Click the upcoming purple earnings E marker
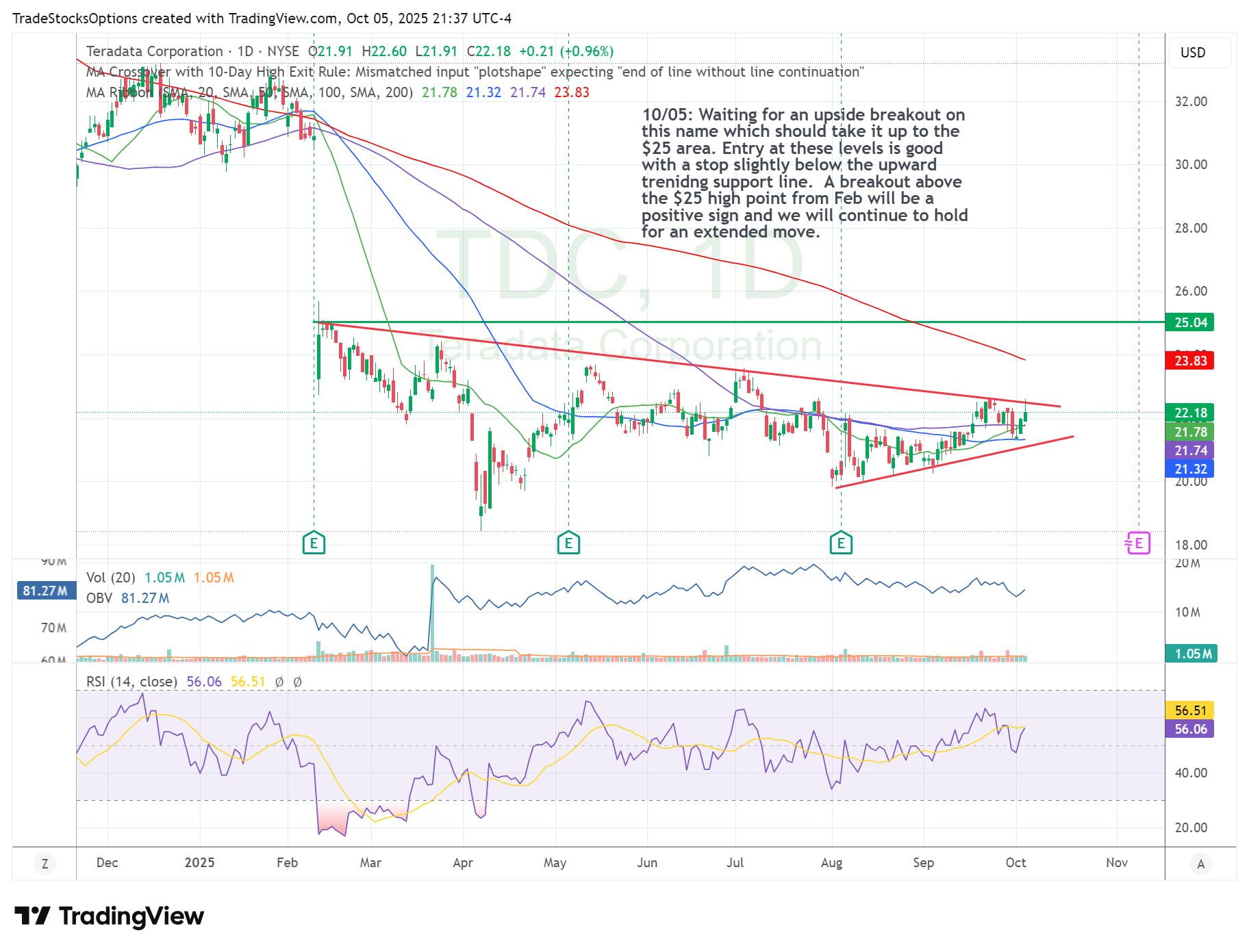The image size is (1249, 952). tap(1138, 543)
